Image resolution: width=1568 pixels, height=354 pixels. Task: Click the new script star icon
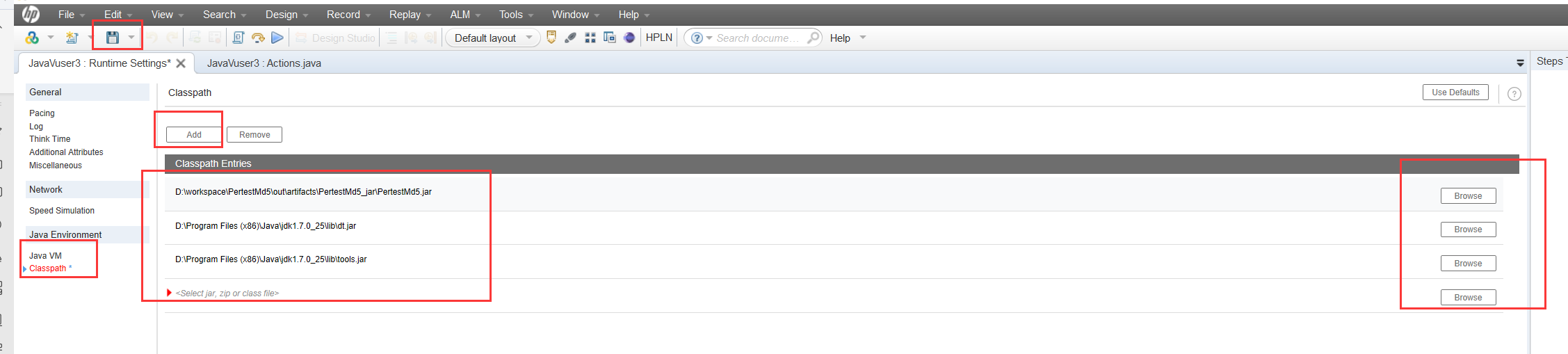[x=72, y=38]
